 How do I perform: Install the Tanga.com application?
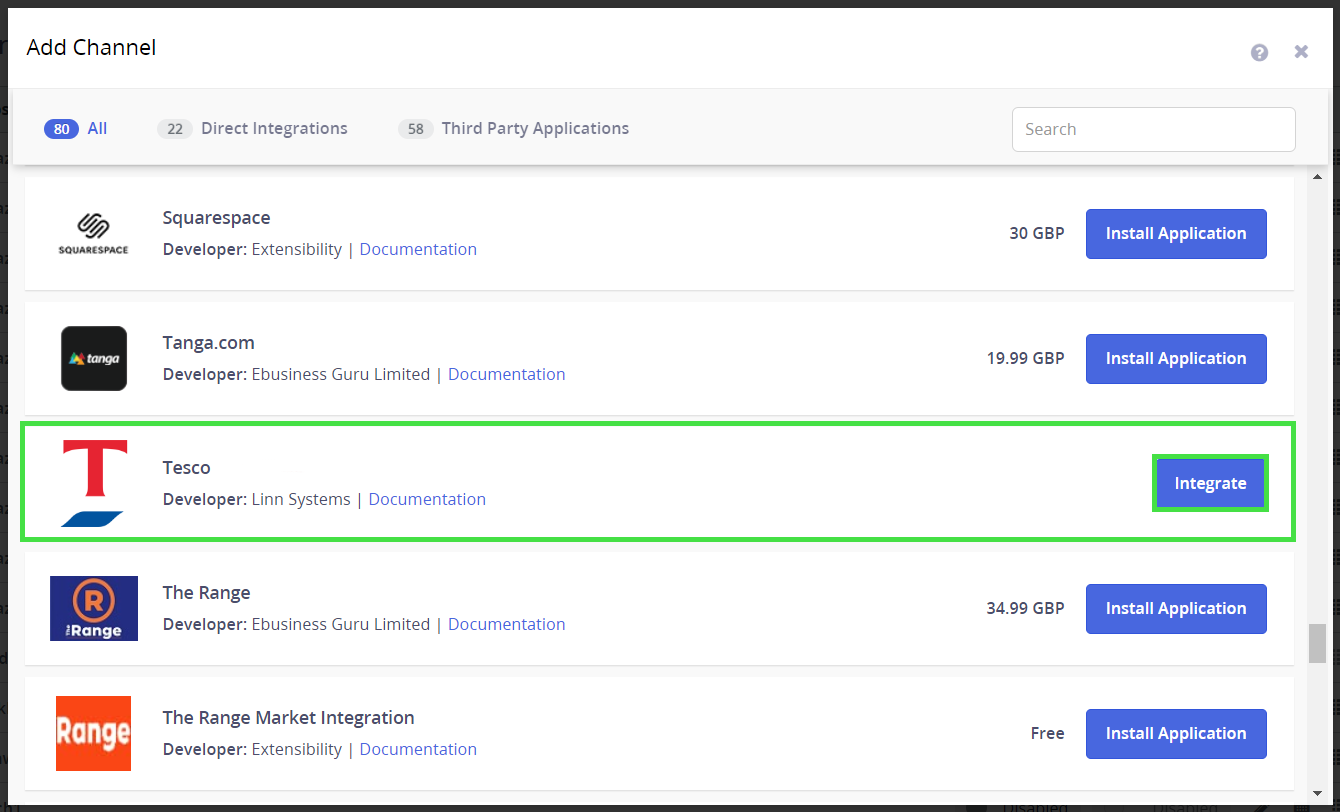tap(1176, 359)
